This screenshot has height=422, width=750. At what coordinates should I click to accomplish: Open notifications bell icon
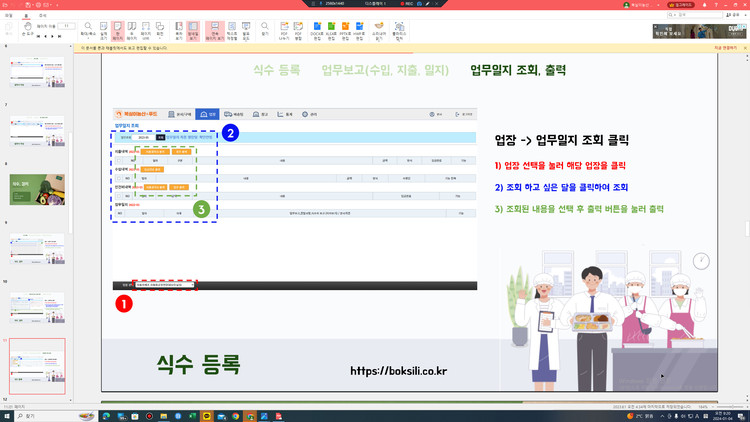pyautogui.click(x=704, y=5)
